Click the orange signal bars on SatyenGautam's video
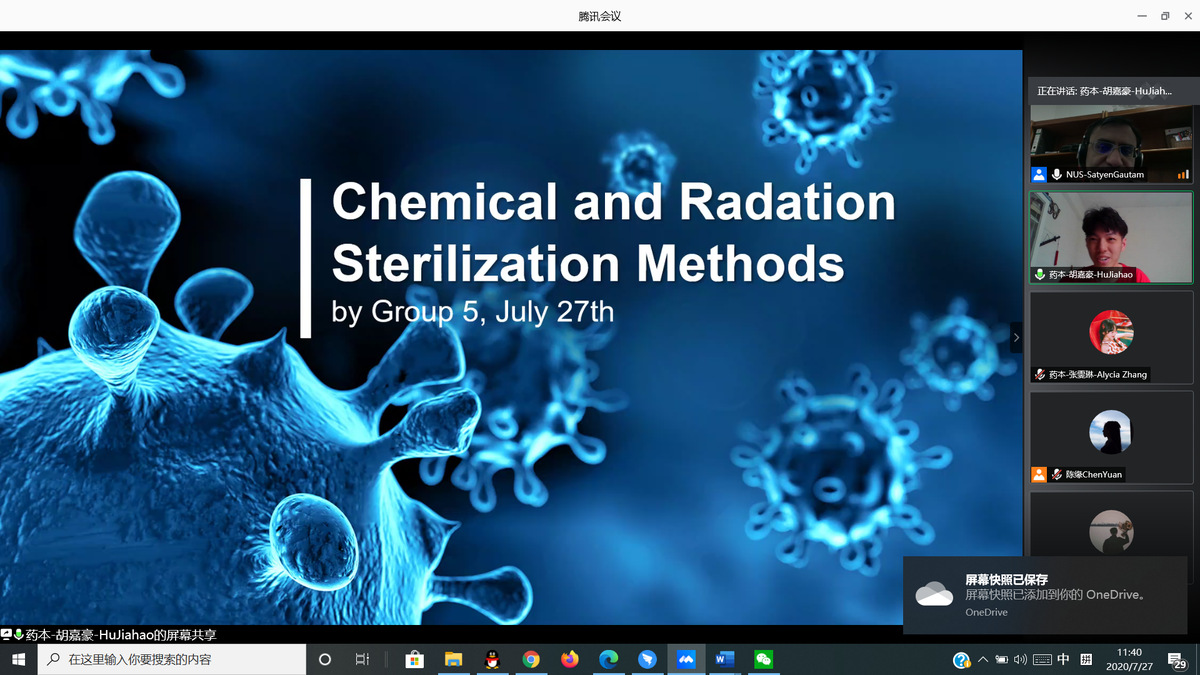This screenshot has width=1200, height=675. [1183, 174]
